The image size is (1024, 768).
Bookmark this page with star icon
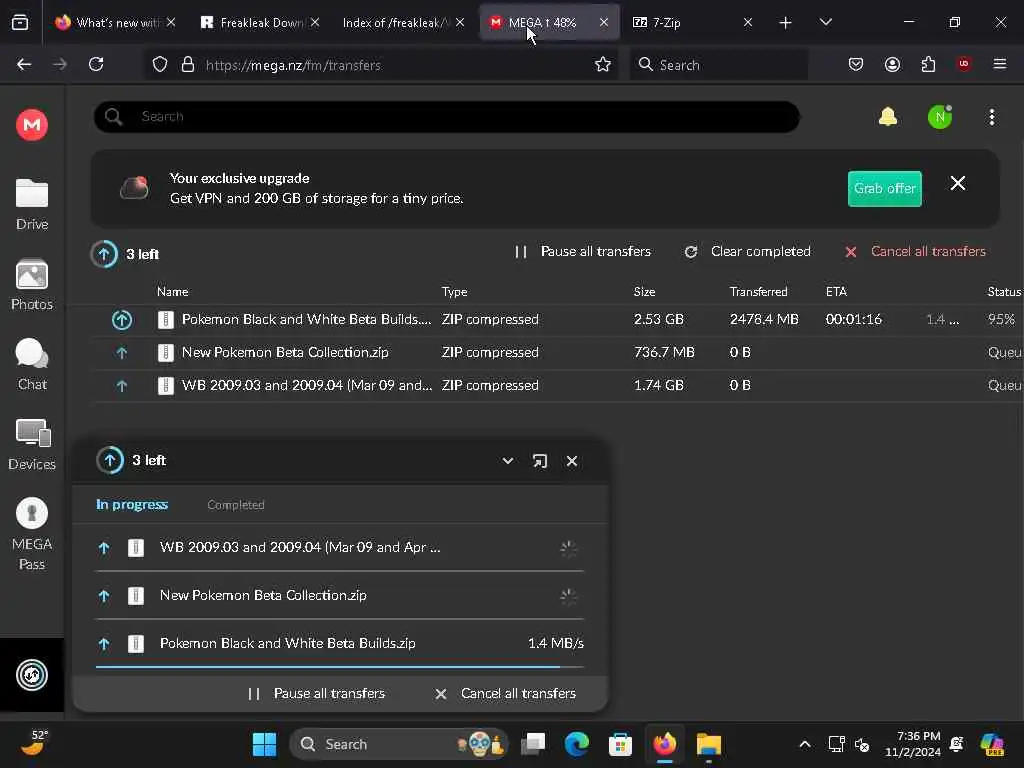coord(602,64)
